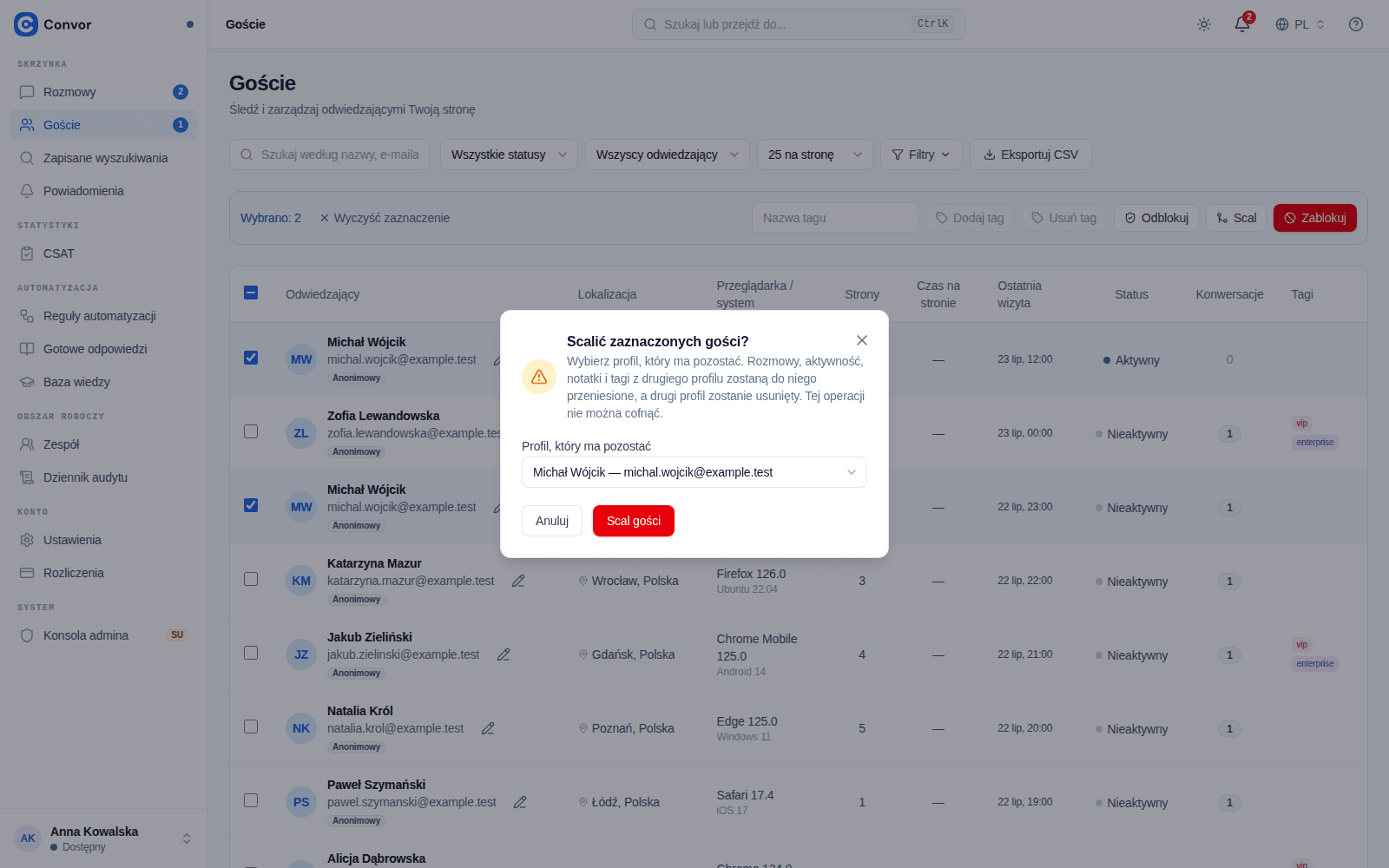
Task: Close the merge guests dialog with X
Action: (861, 340)
